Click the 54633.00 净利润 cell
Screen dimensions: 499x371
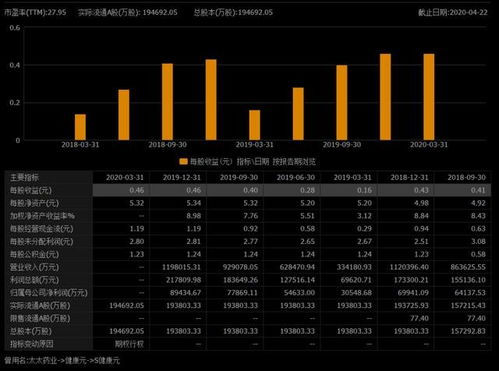click(x=299, y=293)
